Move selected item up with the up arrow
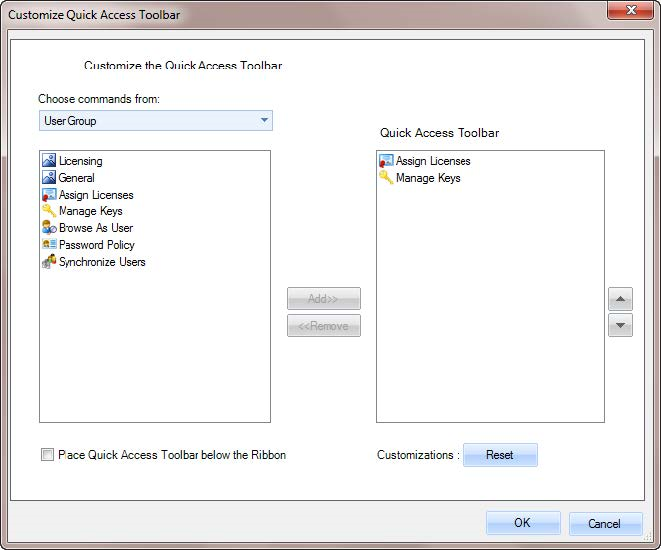The width and height of the screenshot is (661, 550). pos(620,299)
